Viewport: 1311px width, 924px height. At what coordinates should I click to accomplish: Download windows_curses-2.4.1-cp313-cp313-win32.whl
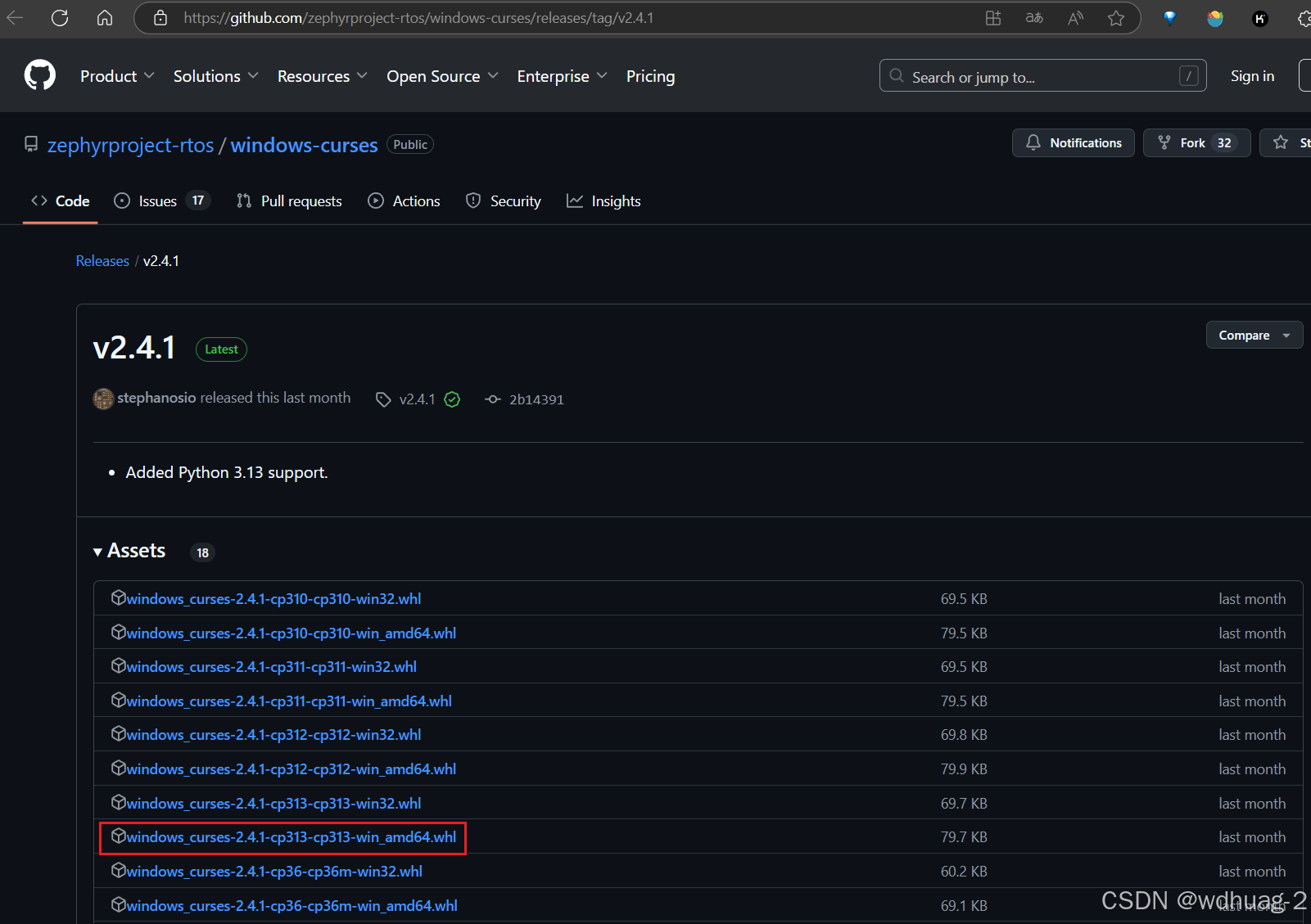(274, 803)
